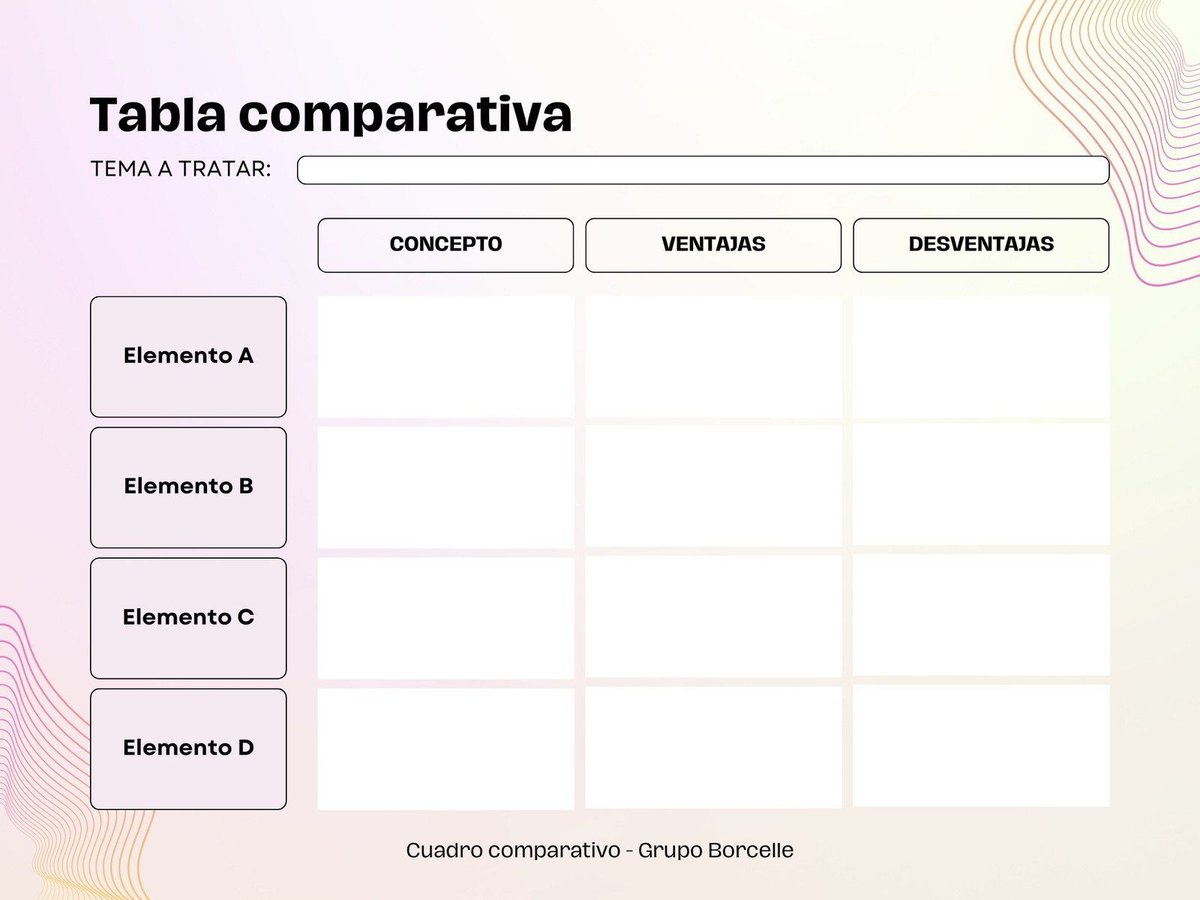Click the Concepto cell for Elemento C
This screenshot has height=900, width=1200.
(x=446, y=618)
